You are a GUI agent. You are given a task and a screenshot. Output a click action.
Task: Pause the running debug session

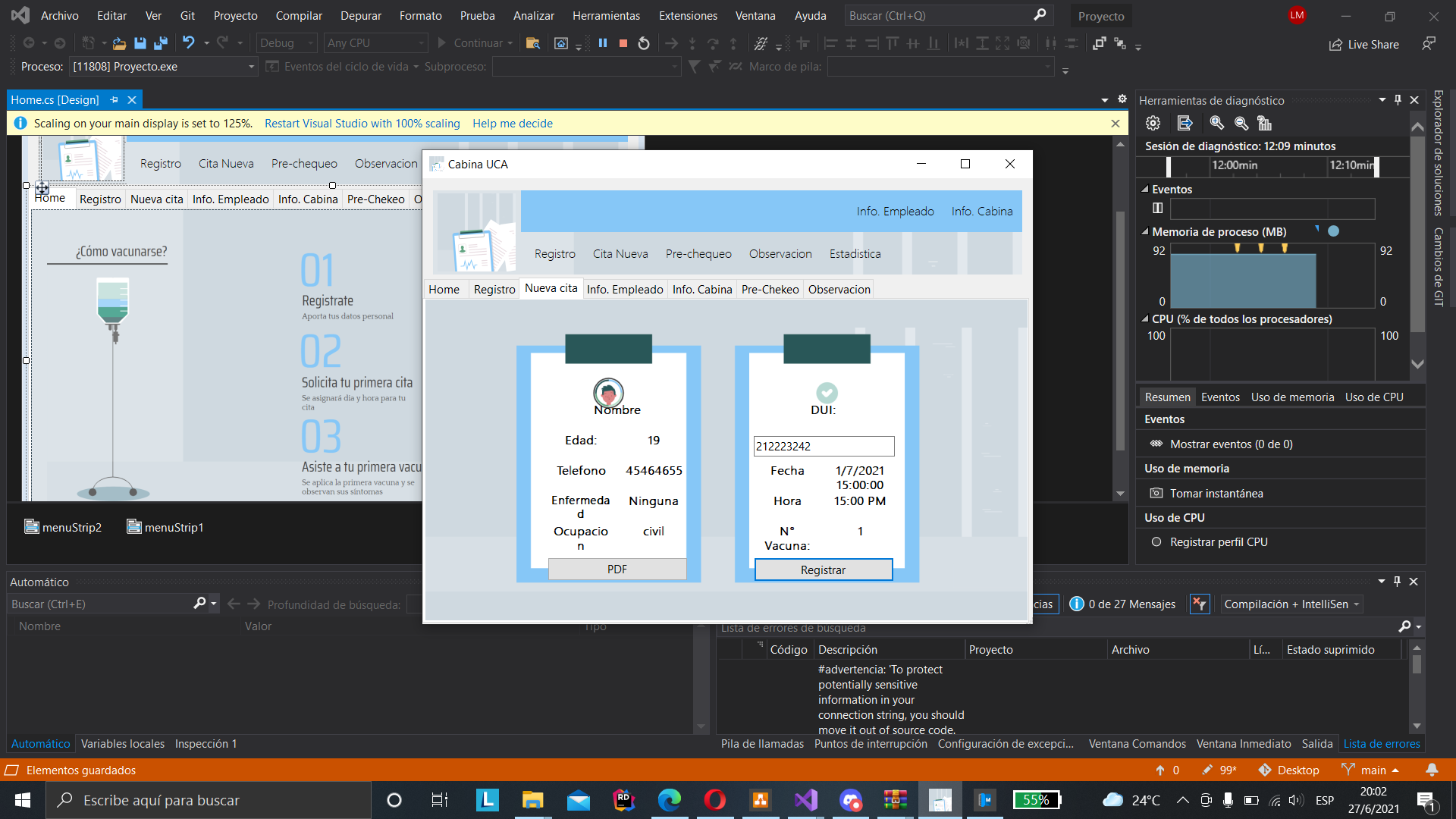pyautogui.click(x=603, y=43)
